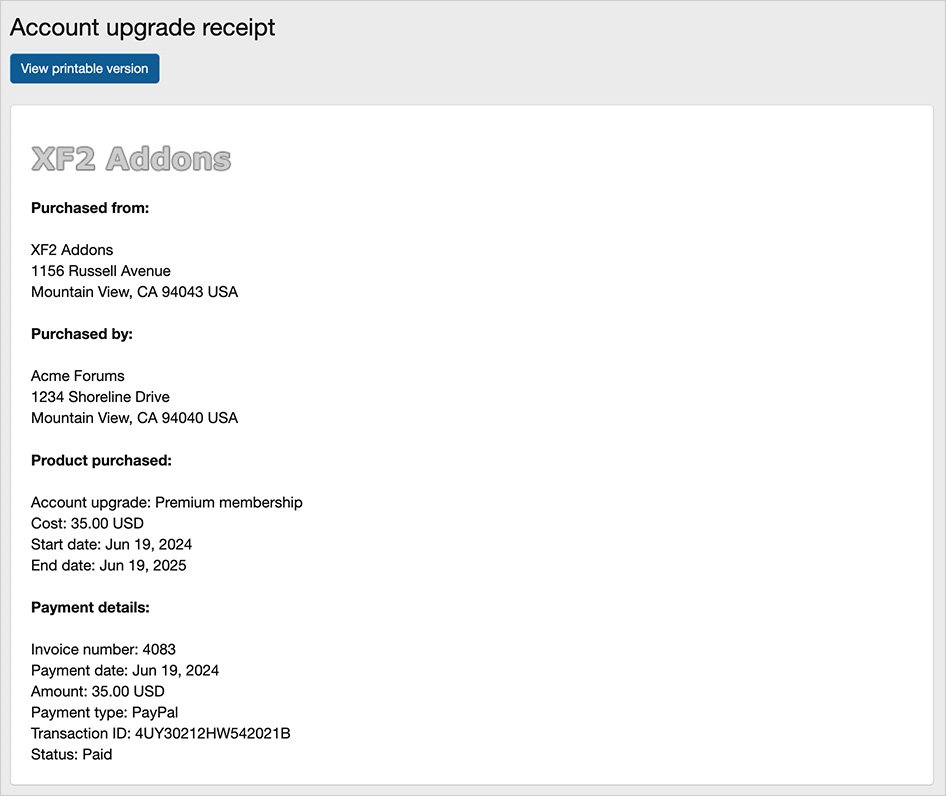Click the Acme Forums buyer name

(x=78, y=376)
